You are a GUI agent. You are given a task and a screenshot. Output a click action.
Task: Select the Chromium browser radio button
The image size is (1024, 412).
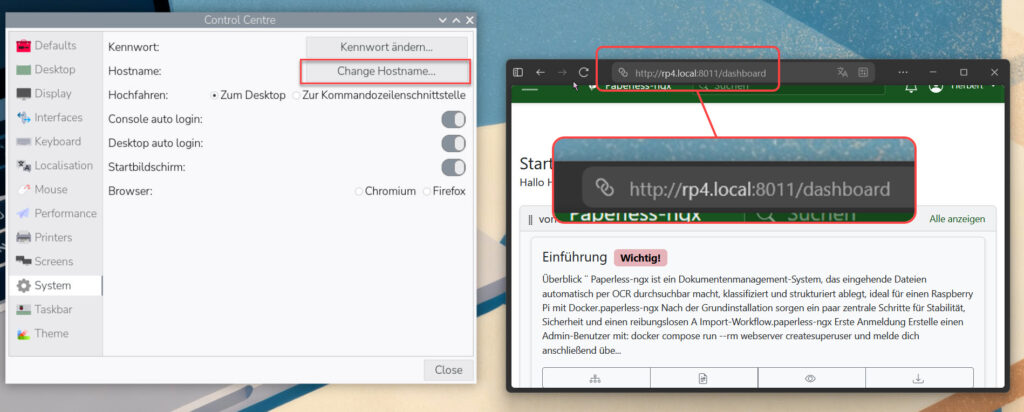360,191
